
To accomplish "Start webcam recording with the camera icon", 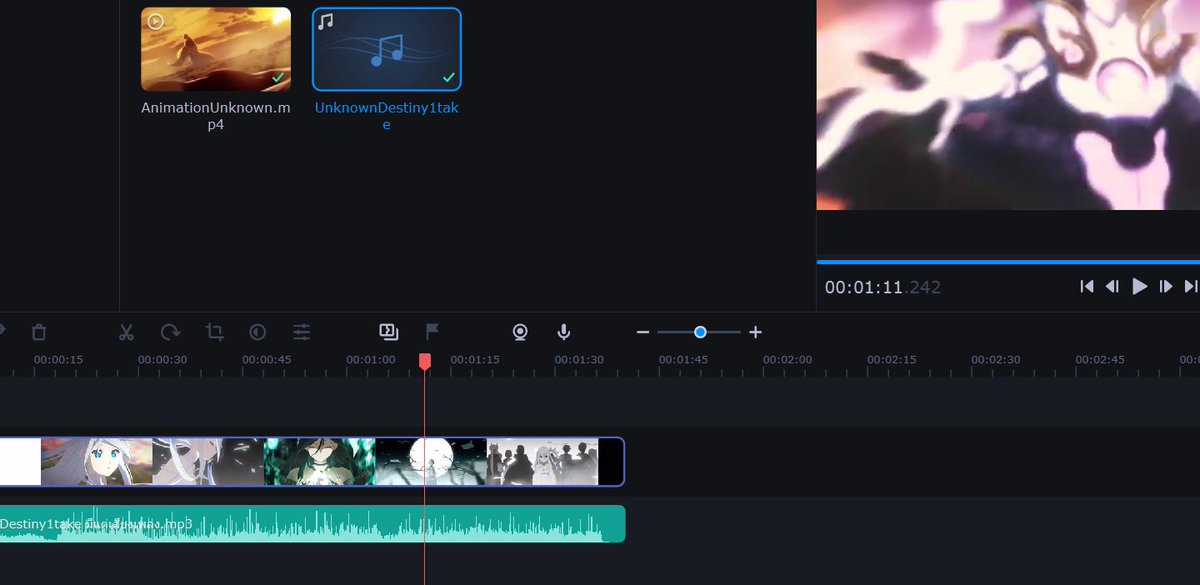I will click(x=520, y=332).
